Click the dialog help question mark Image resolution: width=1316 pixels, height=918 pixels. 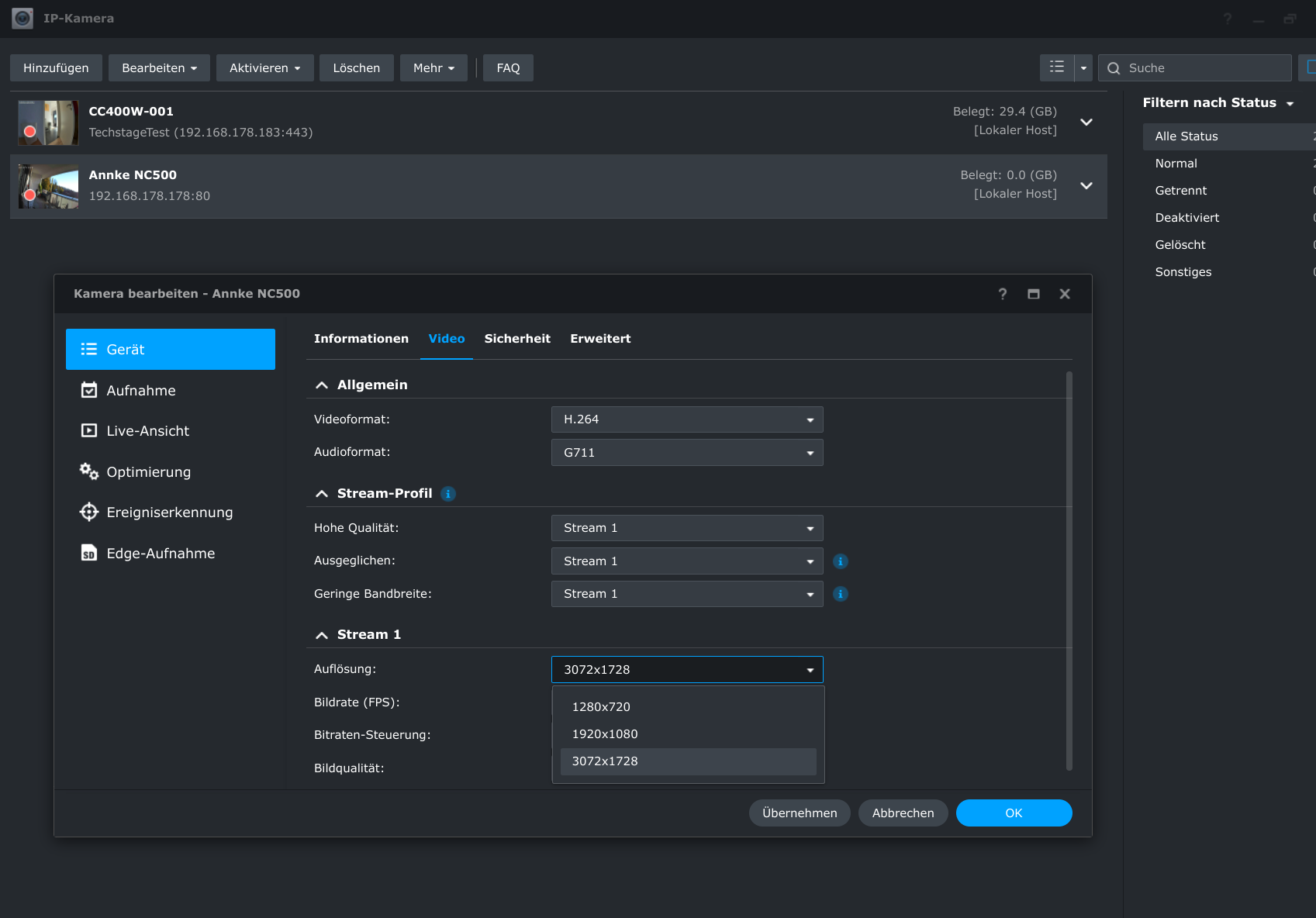[1002, 294]
